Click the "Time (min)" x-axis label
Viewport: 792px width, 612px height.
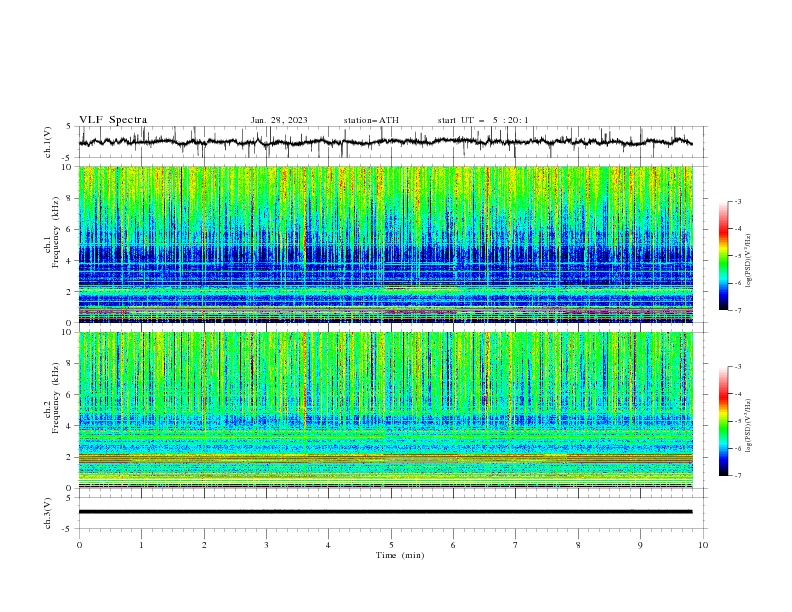(400, 555)
